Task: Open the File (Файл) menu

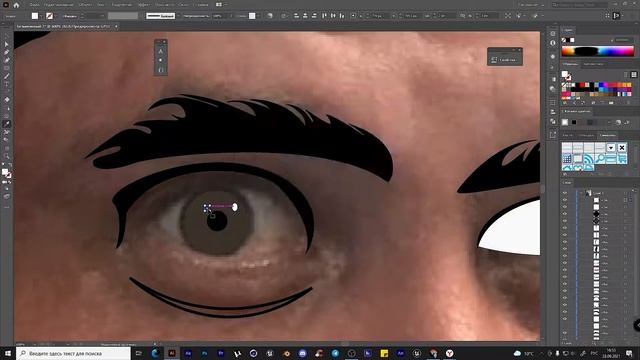Action: click(35, 5)
